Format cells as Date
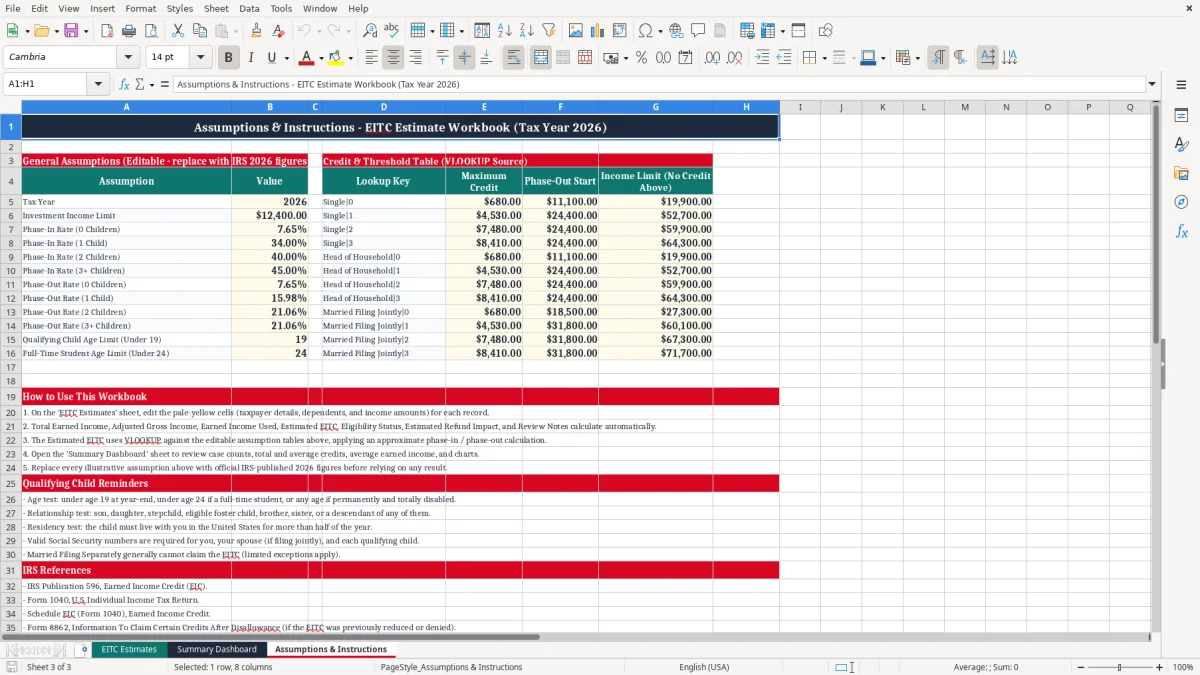 click(685, 58)
